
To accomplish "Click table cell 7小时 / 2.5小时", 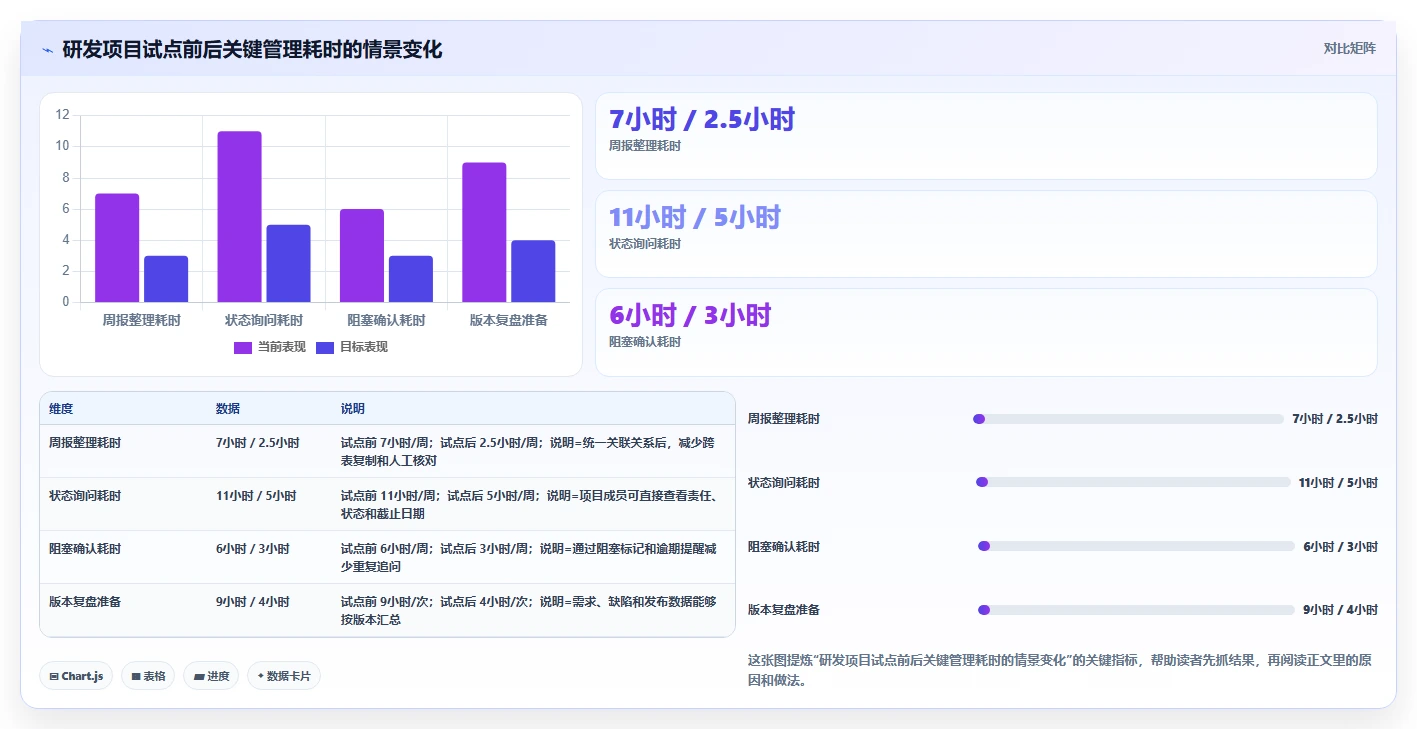I will click(258, 442).
